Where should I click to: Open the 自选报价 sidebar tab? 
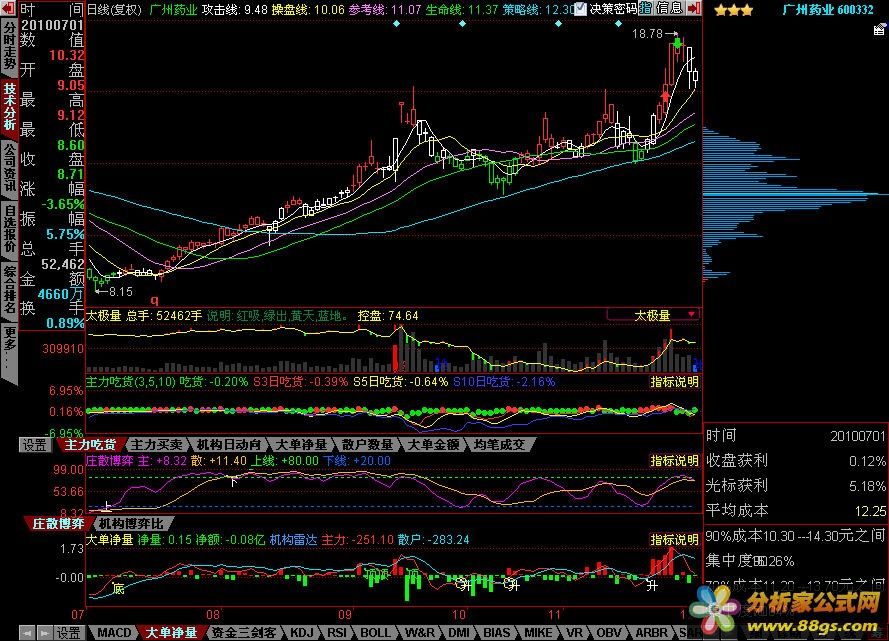pos(10,228)
